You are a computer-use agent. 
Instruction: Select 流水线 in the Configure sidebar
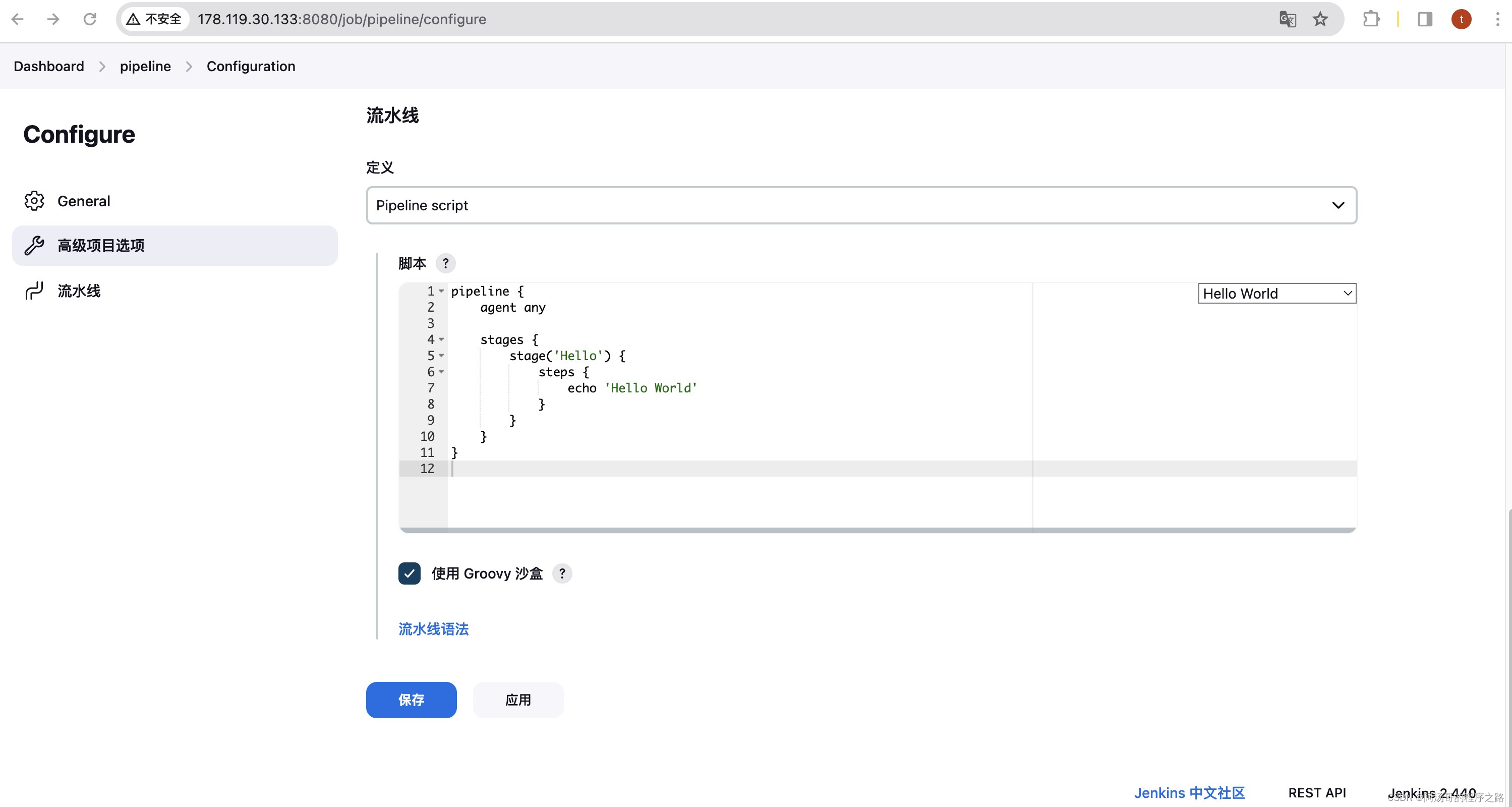pos(175,291)
